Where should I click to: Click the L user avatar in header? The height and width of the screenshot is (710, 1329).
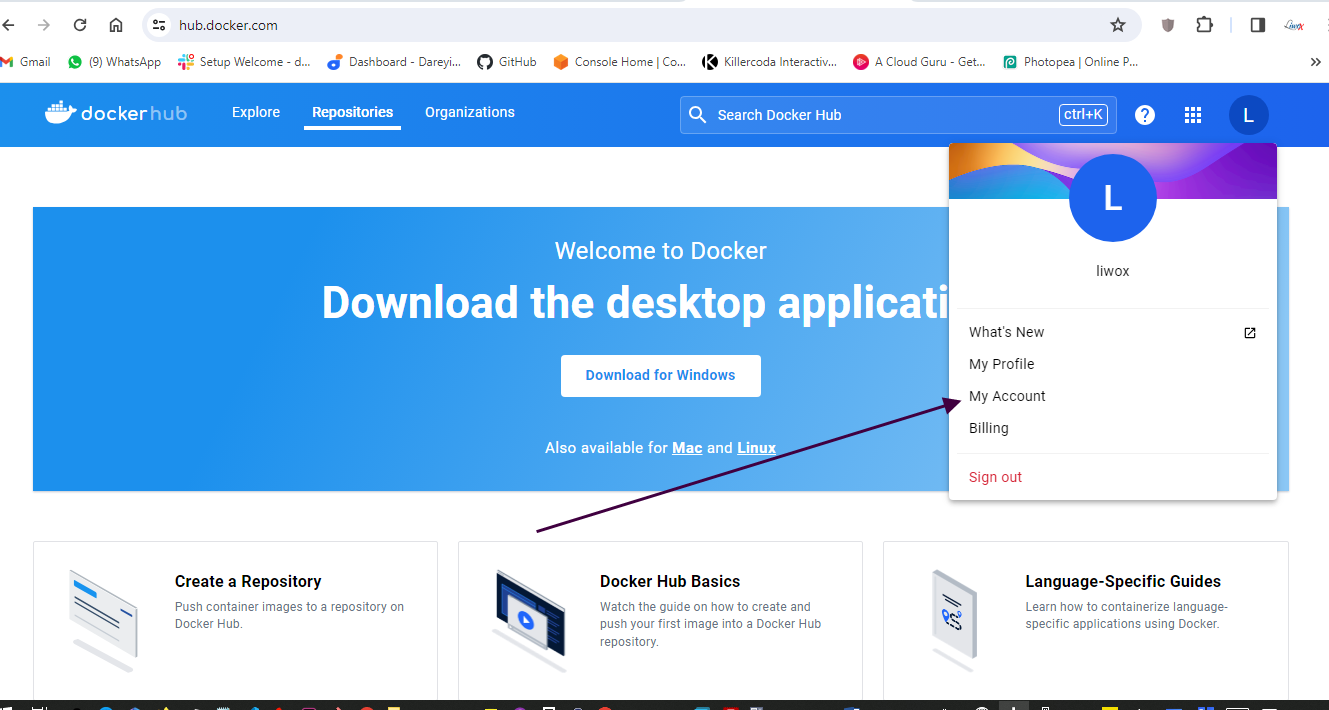[x=1248, y=115]
